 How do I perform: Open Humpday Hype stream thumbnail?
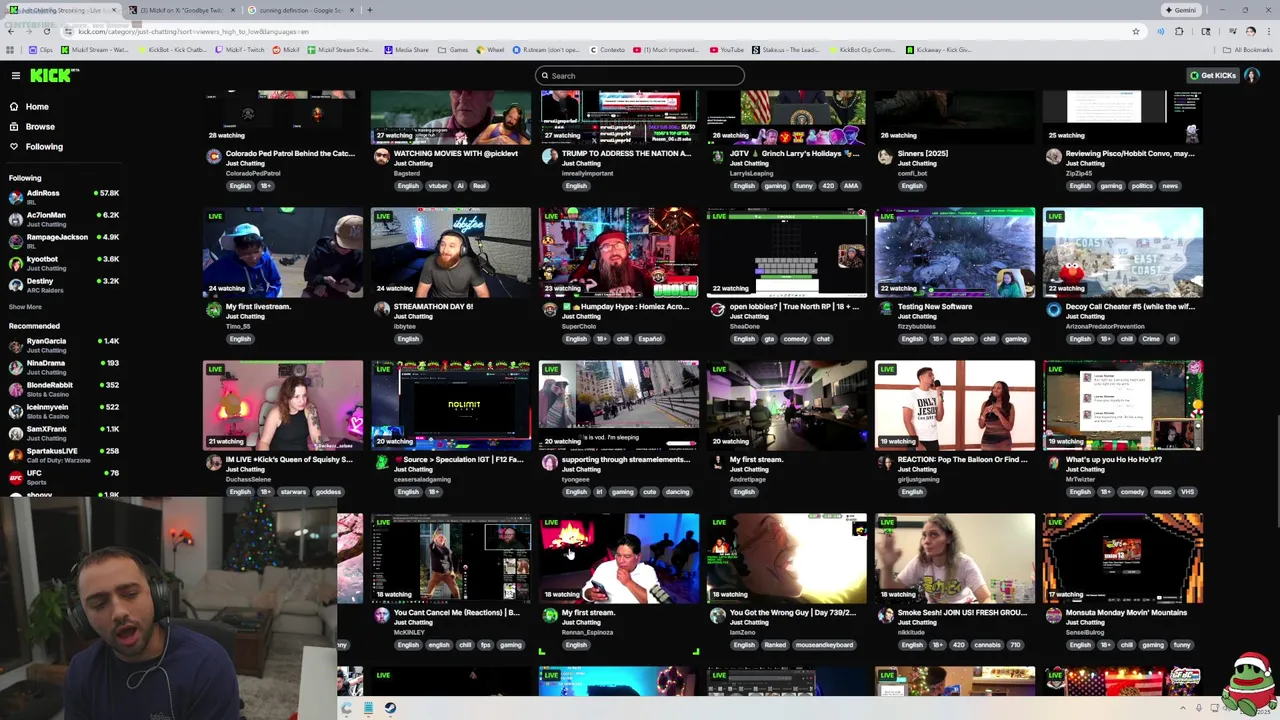(619, 252)
